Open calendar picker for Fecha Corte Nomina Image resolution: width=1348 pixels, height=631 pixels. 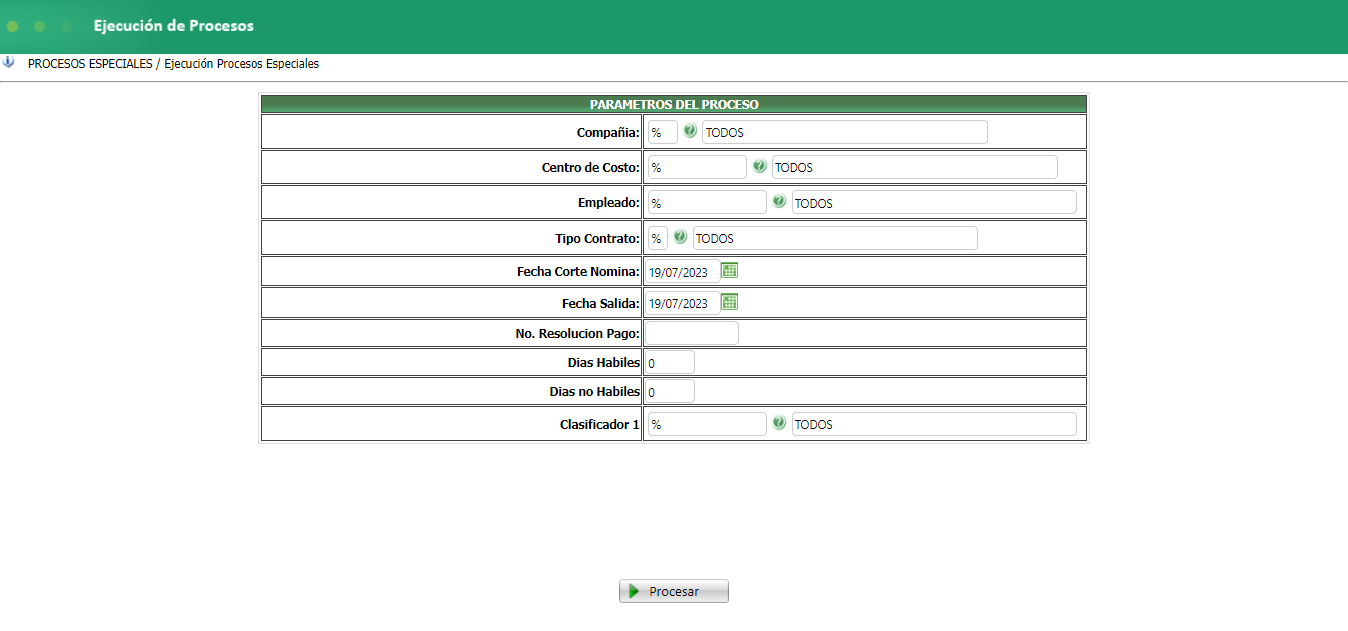pyautogui.click(x=730, y=270)
